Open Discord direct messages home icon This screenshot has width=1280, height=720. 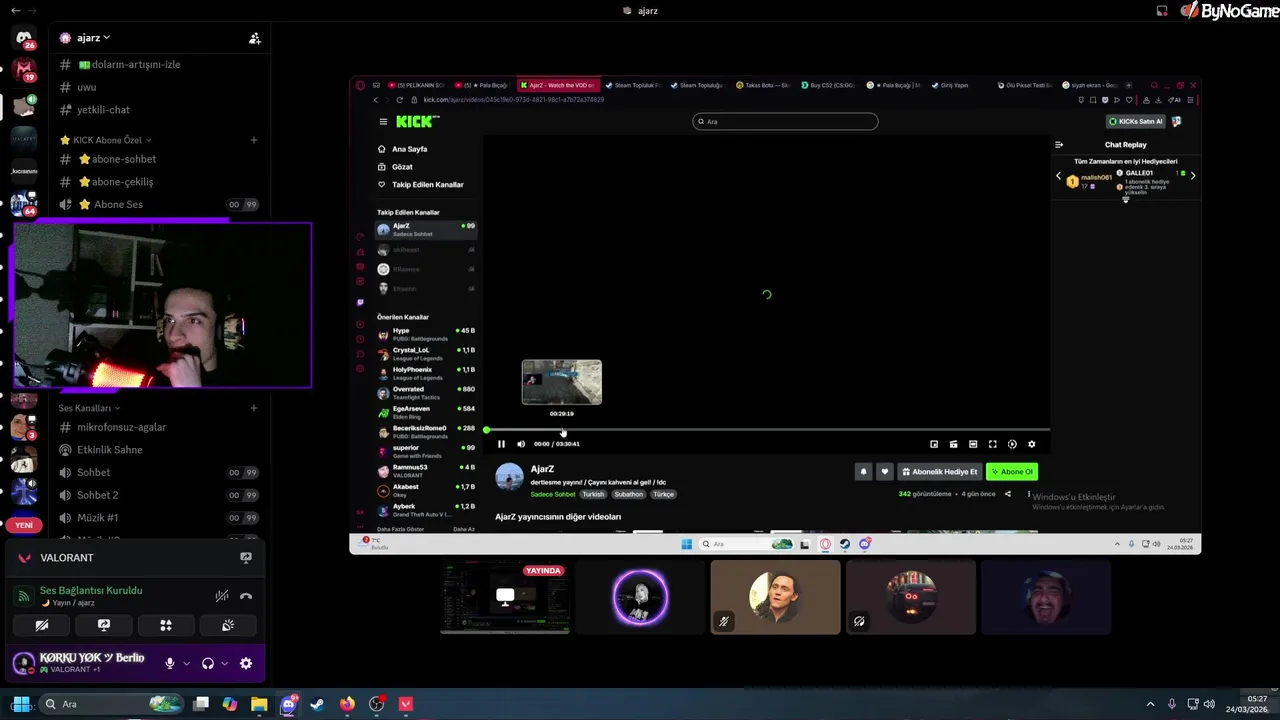click(24, 38)
